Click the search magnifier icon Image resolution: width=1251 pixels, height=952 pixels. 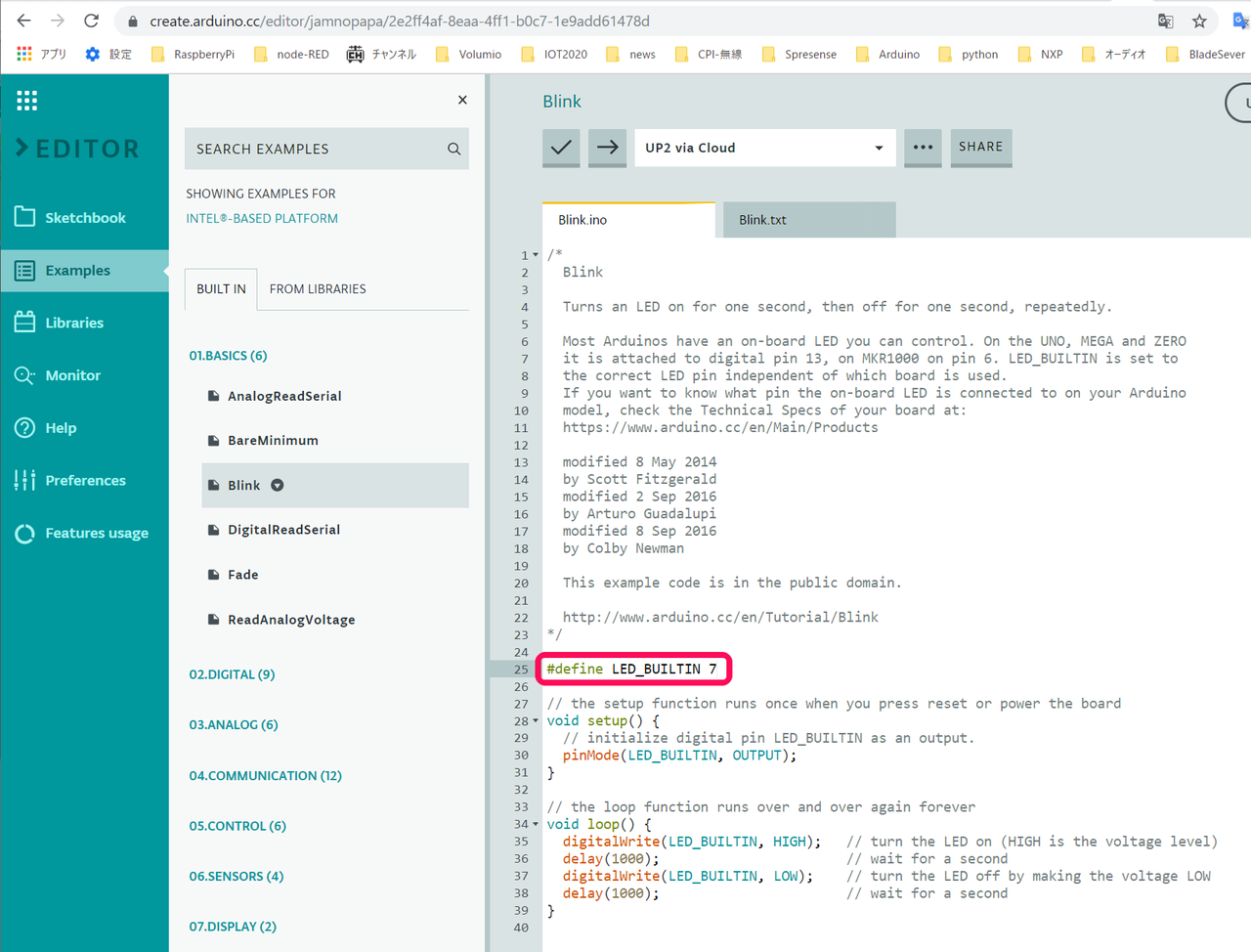click(453, 149)
